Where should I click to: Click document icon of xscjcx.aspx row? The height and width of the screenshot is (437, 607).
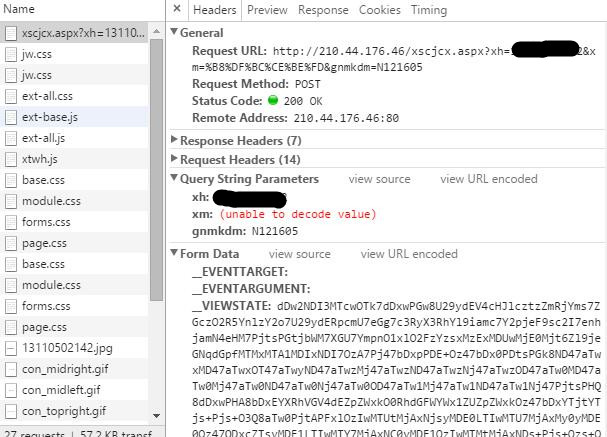[x=11, y=34]
